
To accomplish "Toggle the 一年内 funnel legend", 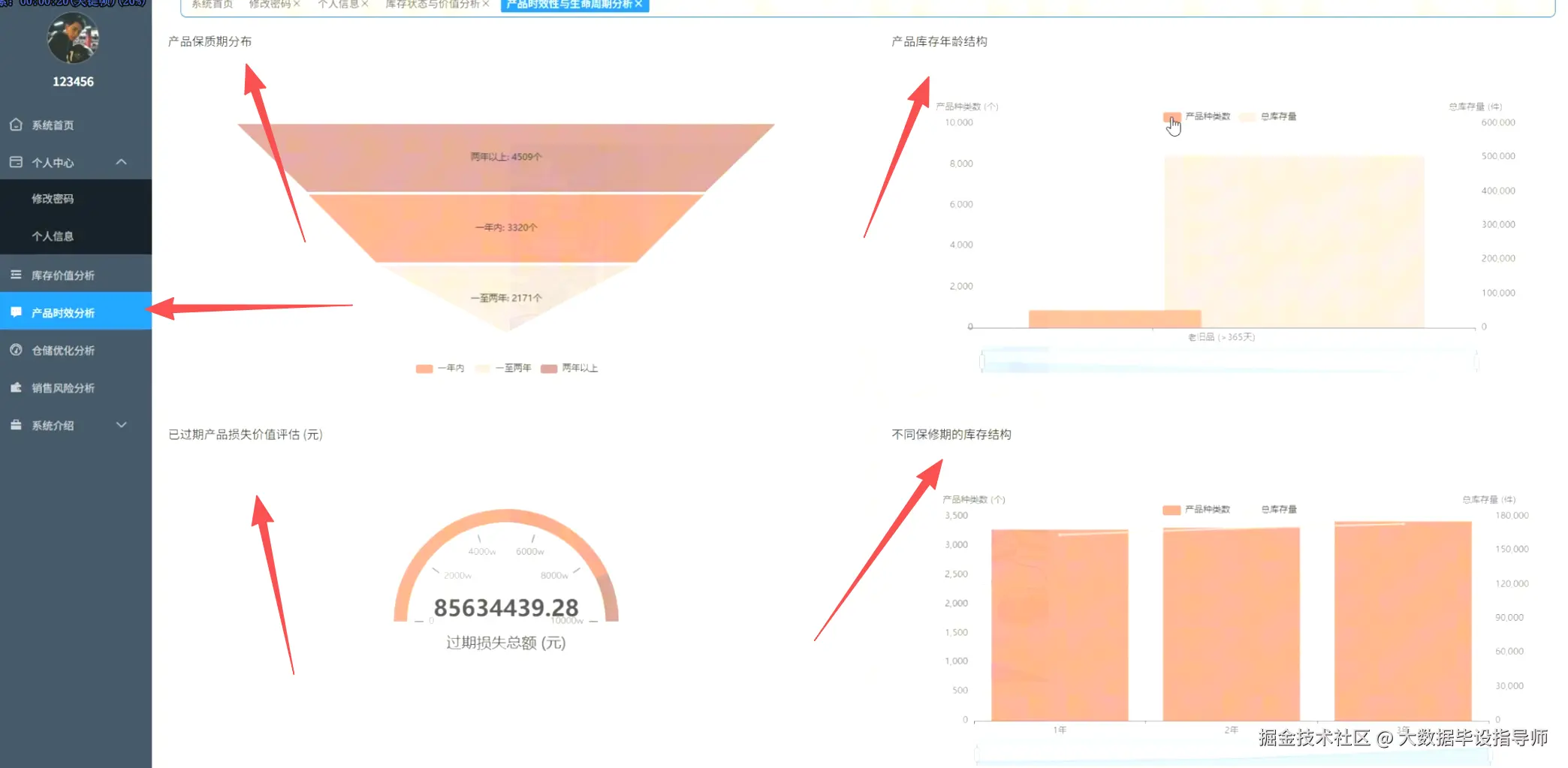I will pos(440,369).
